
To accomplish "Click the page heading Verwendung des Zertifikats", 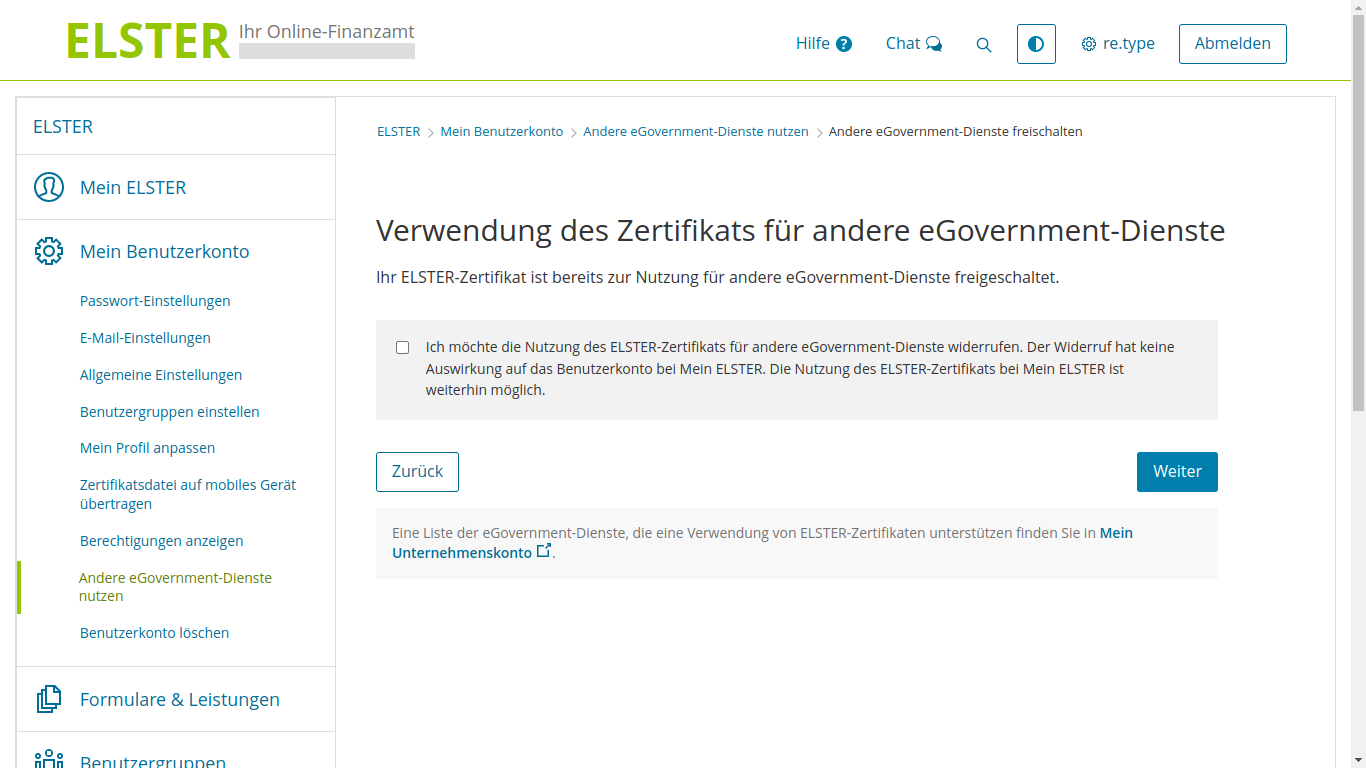I will [800, 231].
